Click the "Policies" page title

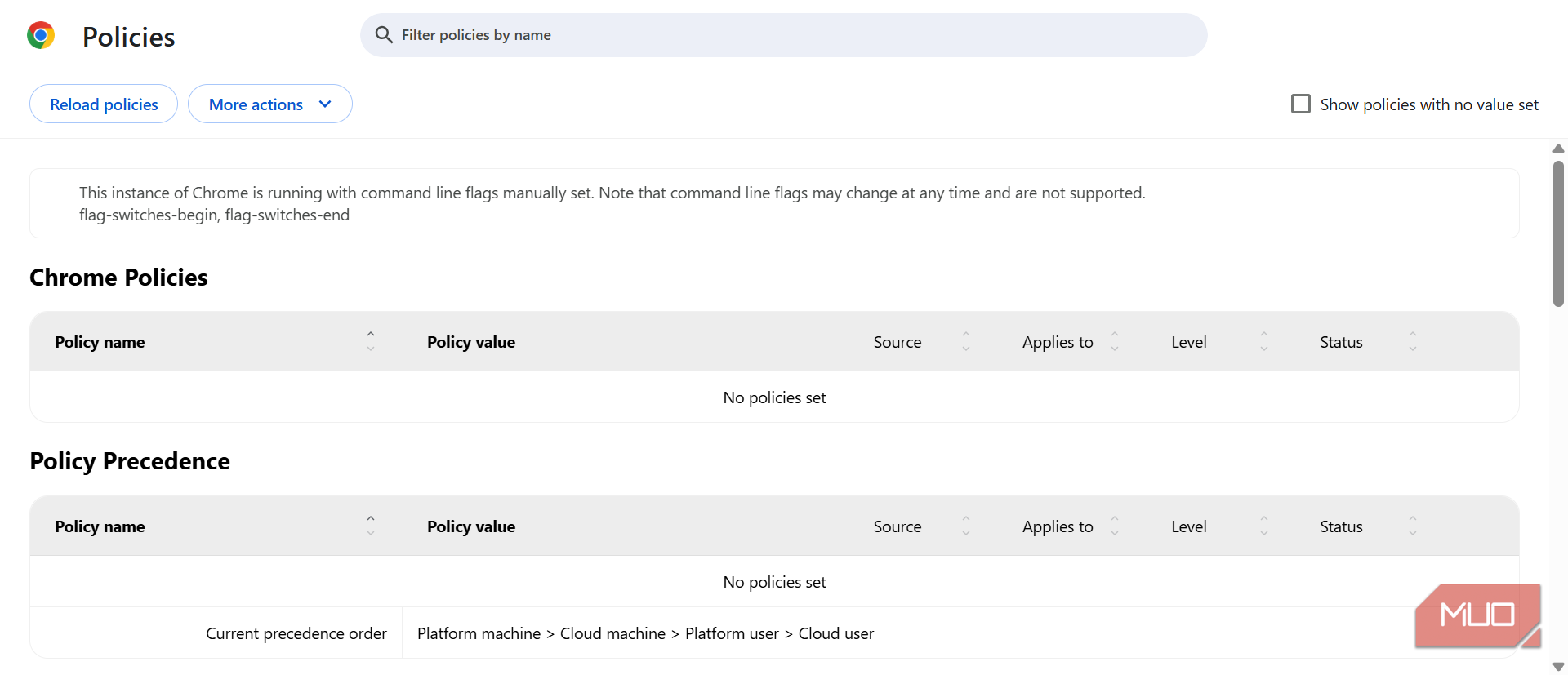click(x=129, y=37)
